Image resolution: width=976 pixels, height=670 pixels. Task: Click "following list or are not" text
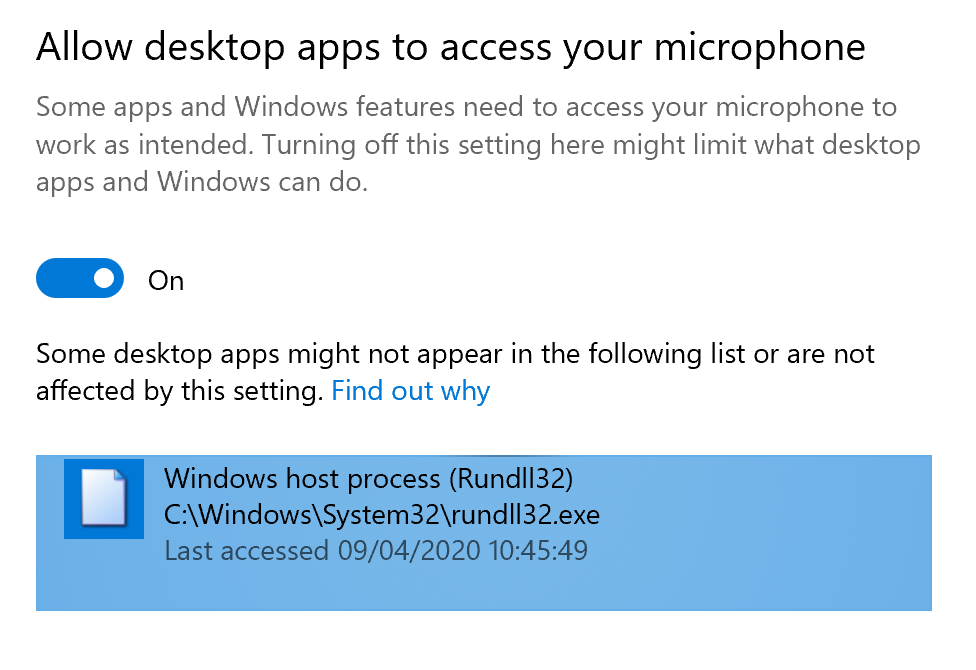[731, 354]
